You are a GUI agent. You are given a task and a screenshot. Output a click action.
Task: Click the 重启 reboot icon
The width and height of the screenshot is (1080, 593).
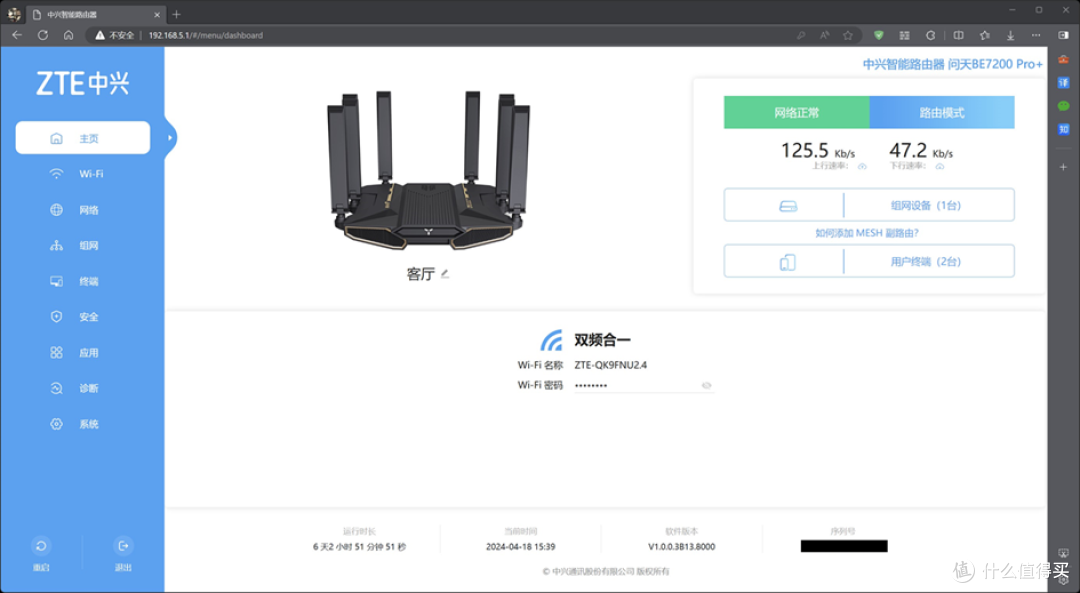(x=41, y=546)
